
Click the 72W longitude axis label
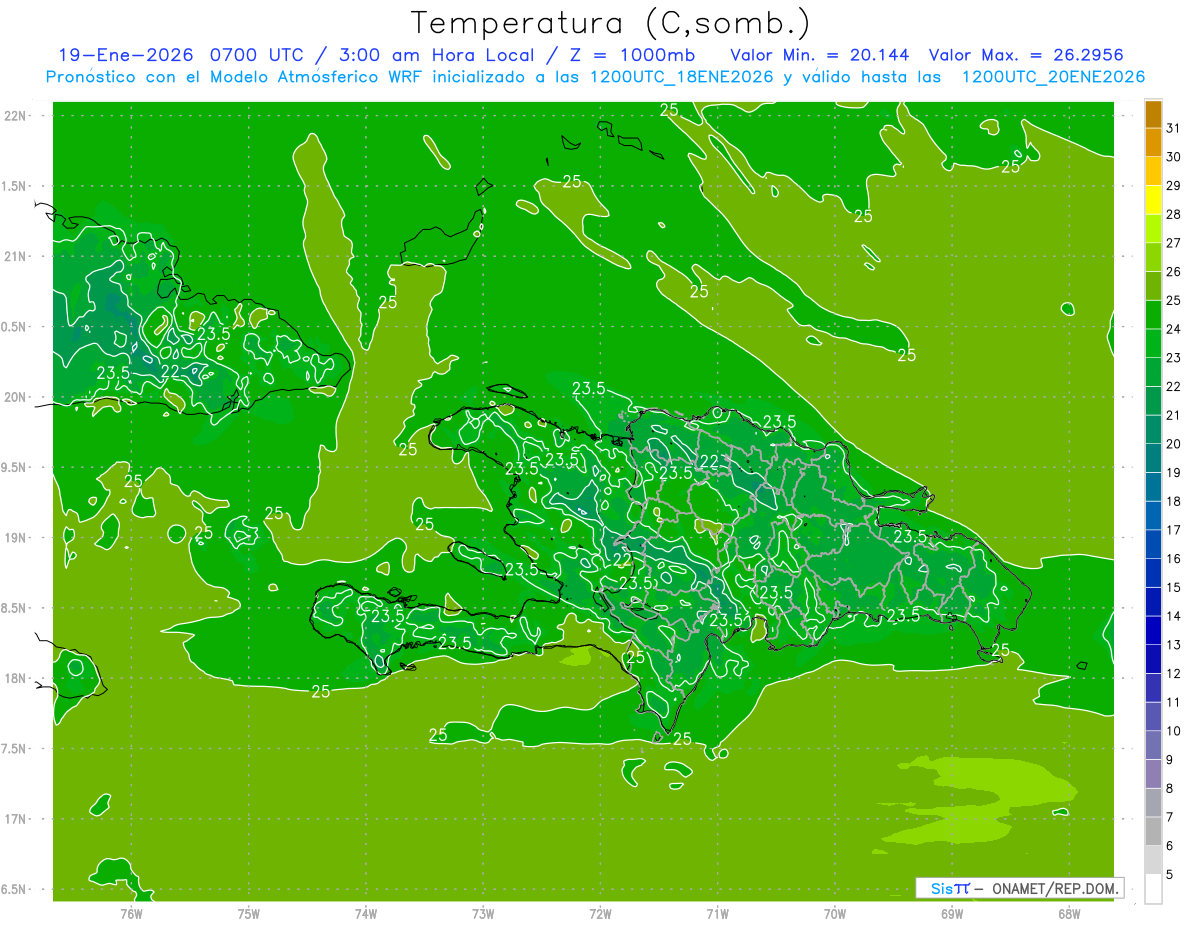point(600,913)
